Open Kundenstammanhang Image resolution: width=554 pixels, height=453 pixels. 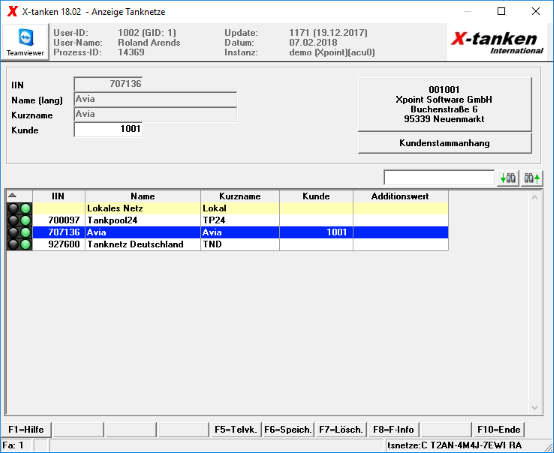(x=444, y=143)
